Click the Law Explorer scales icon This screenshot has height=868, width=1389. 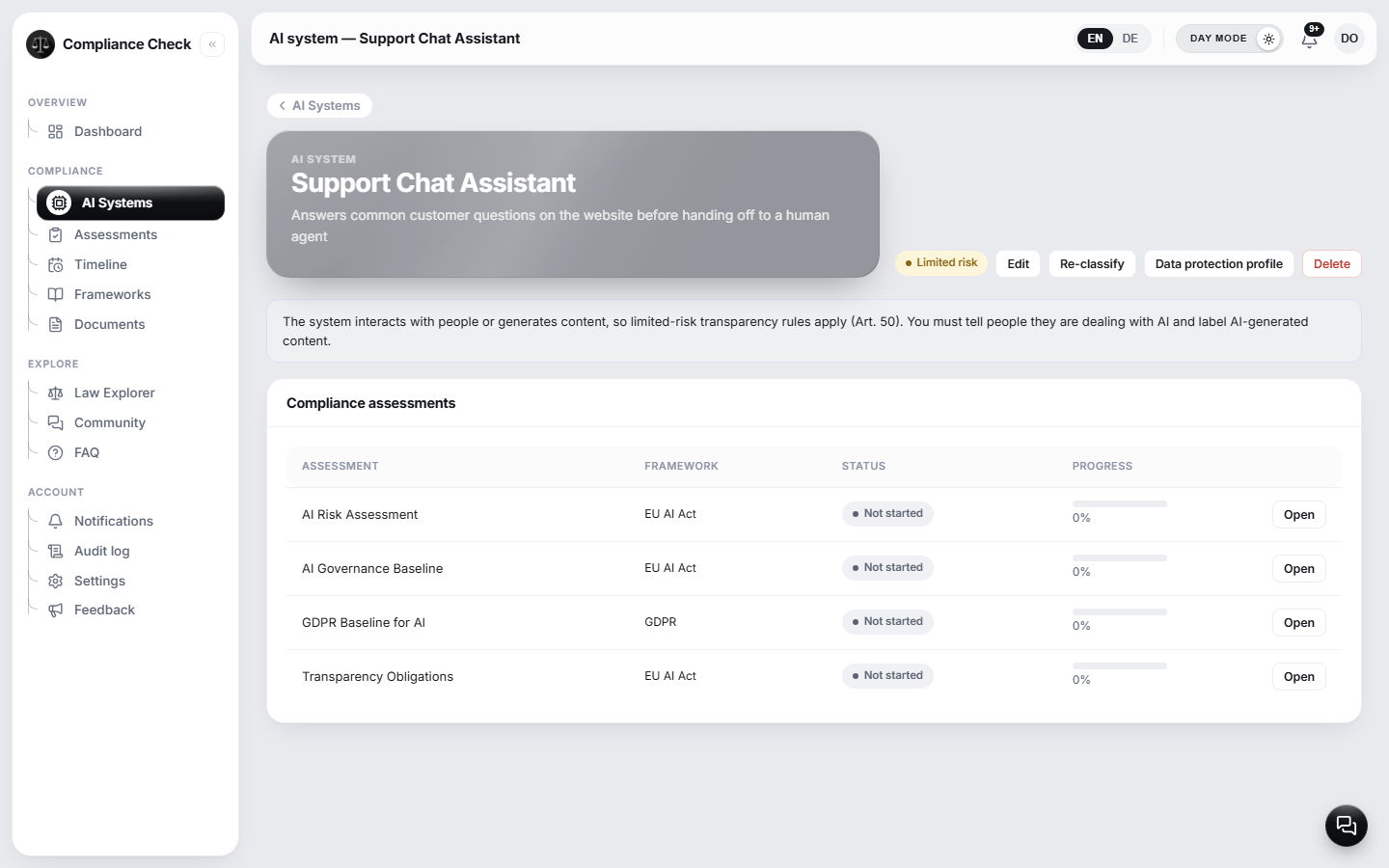pyautogui.click(x=56, y=393)
